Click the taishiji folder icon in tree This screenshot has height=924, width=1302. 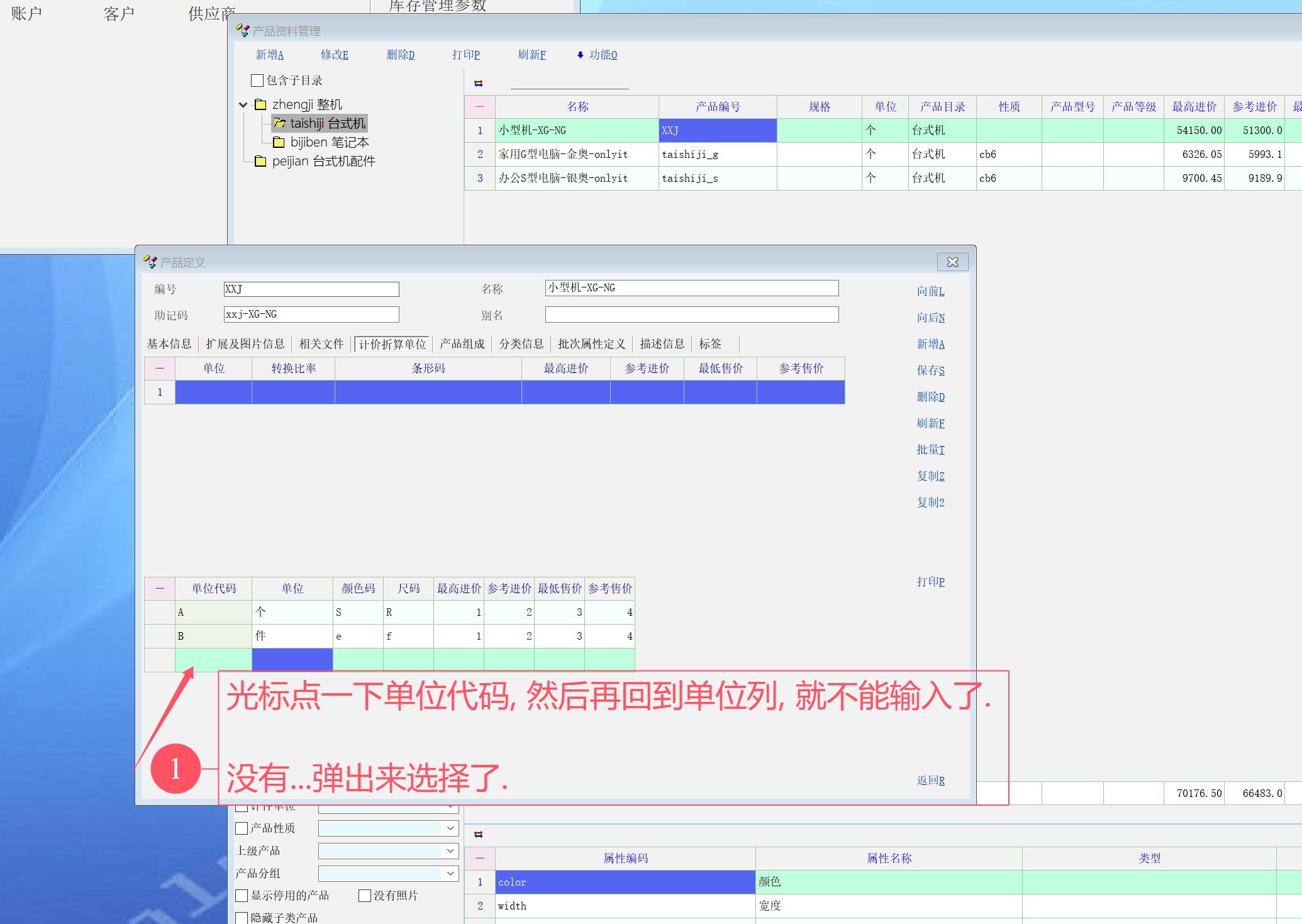click(x=279, y=123)
